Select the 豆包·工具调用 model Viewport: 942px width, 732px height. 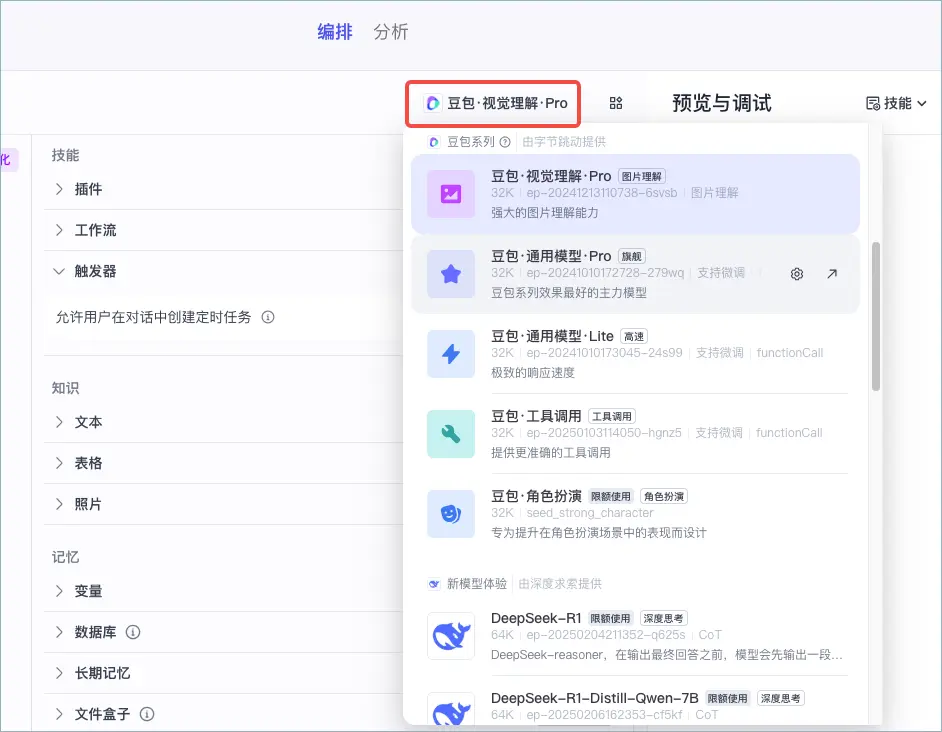pyautogui.click(x=635, y=434)
